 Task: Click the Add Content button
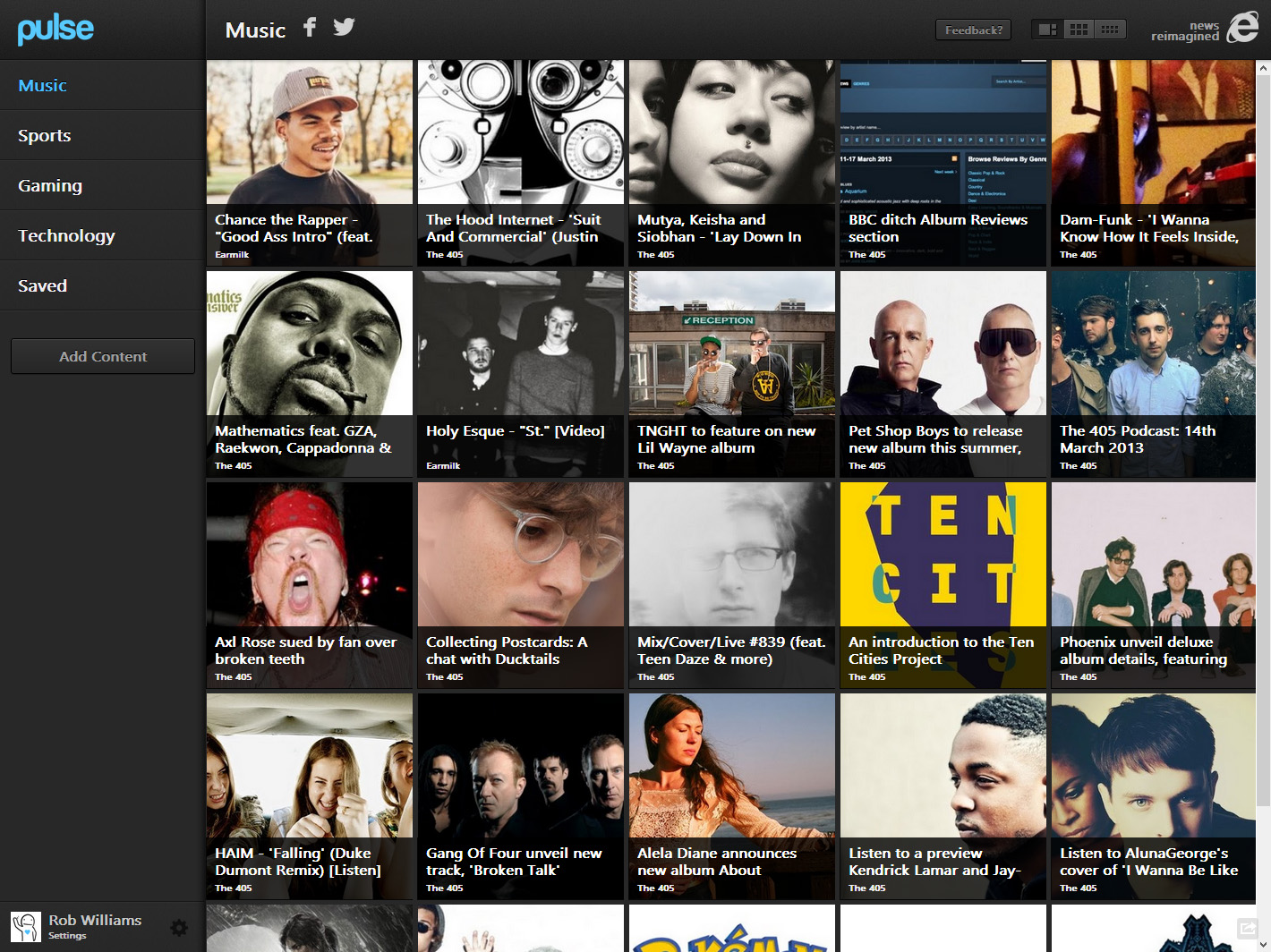(103, 356)
